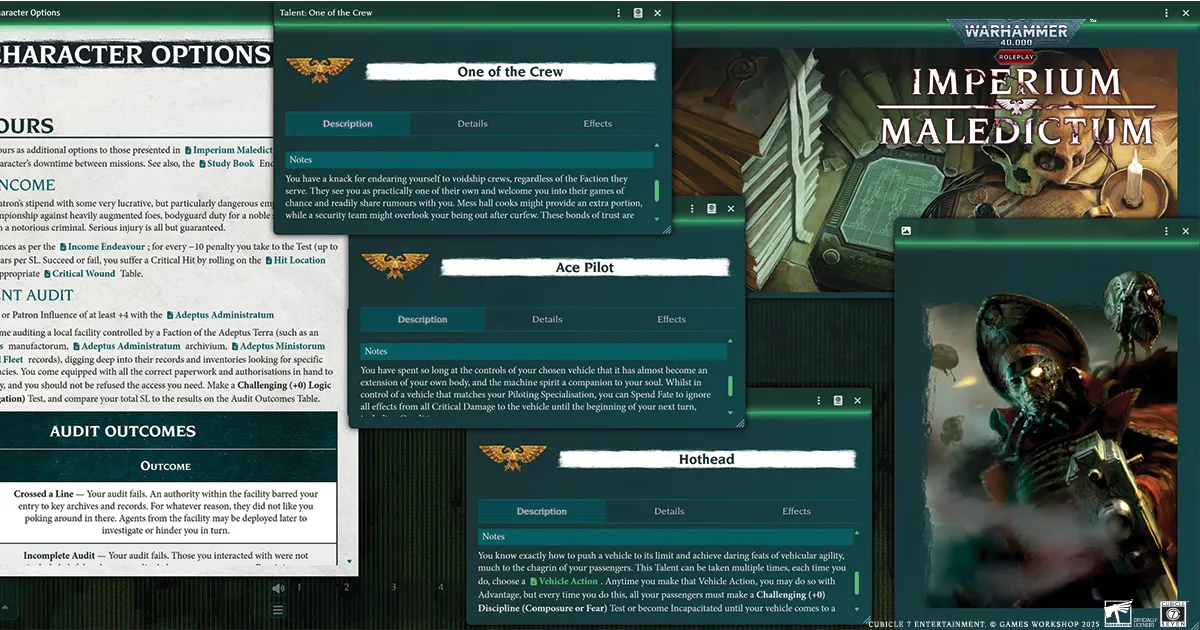The image size is (1200, 630).
Task: Edit the Ace Pilot name field
Action: click(x=585, y=268)
